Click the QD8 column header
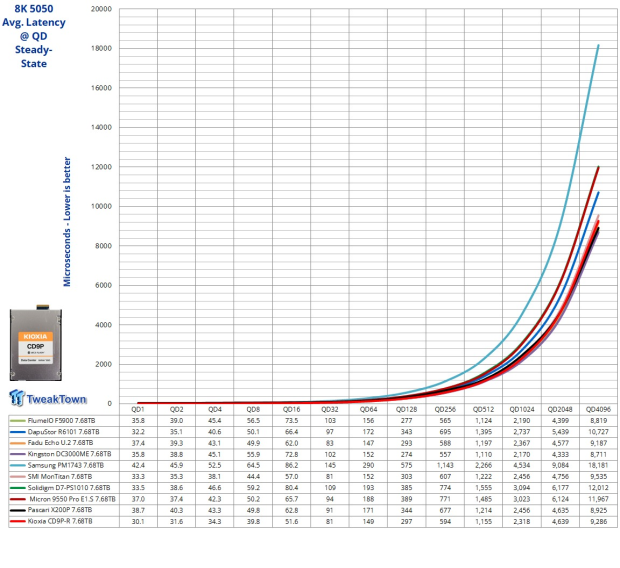Screen dimensions: 620x568 tap(253, 410)
